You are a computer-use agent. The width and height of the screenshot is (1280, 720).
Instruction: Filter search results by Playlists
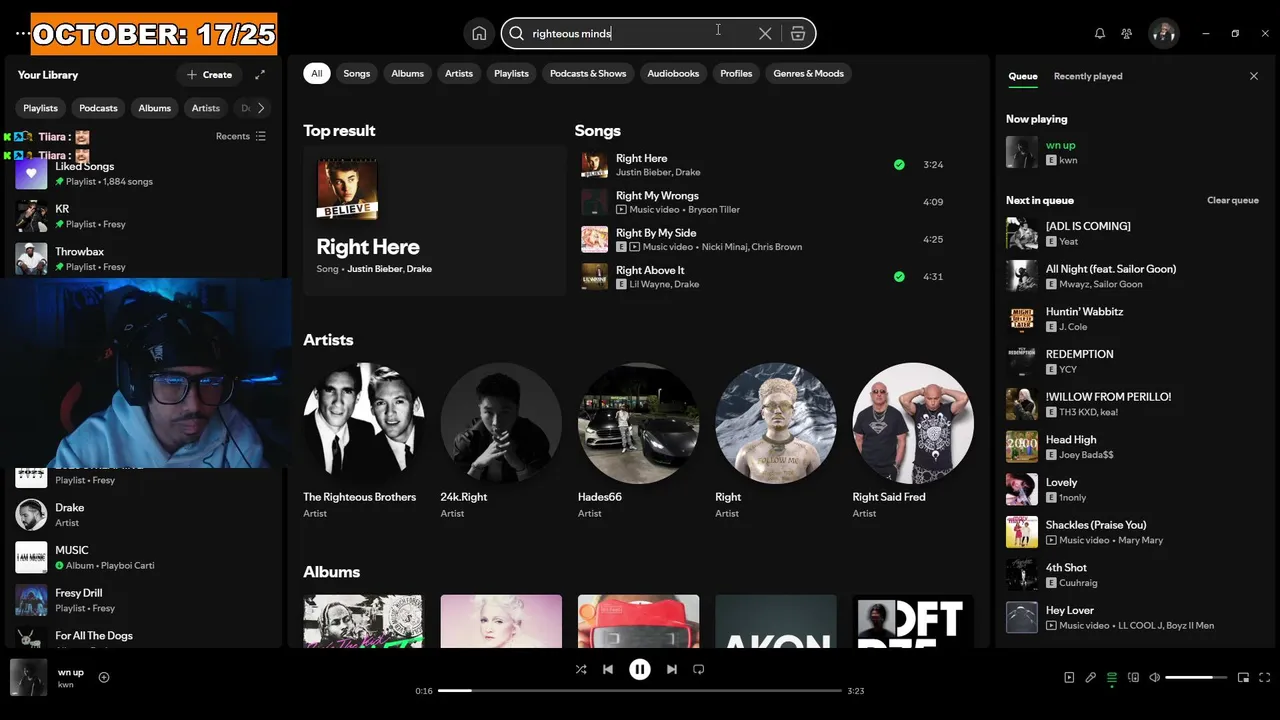point(511,73)
